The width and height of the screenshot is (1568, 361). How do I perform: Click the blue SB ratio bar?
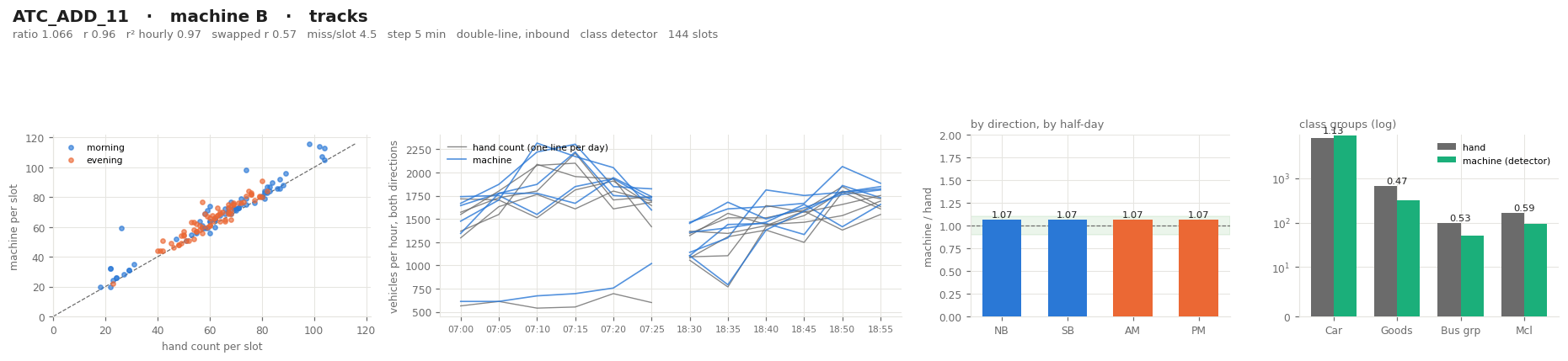pos(1067,268)
